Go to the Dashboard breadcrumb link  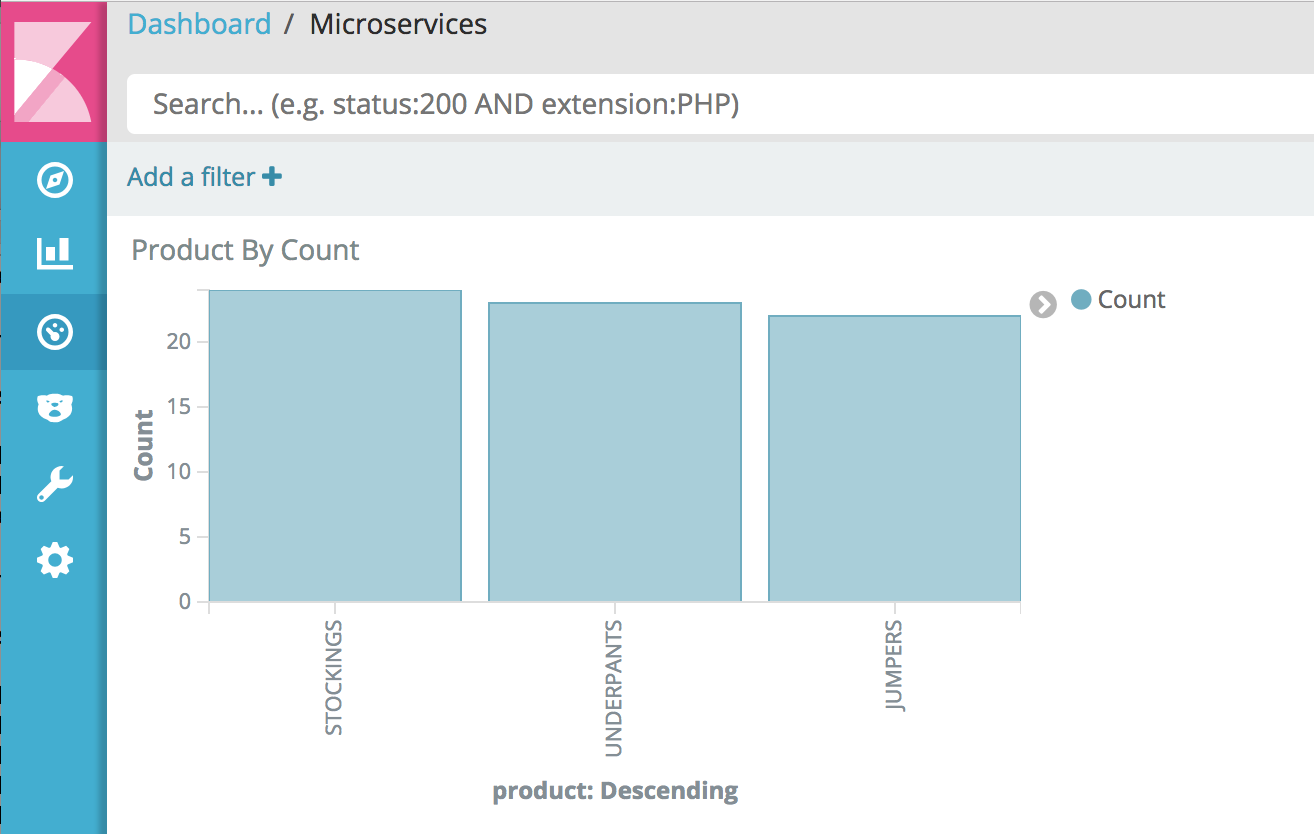199,24
